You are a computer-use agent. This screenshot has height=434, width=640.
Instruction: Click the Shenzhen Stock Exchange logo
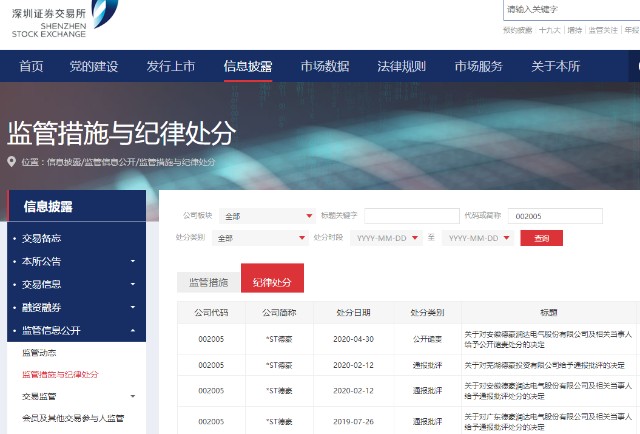click(64, 19)
